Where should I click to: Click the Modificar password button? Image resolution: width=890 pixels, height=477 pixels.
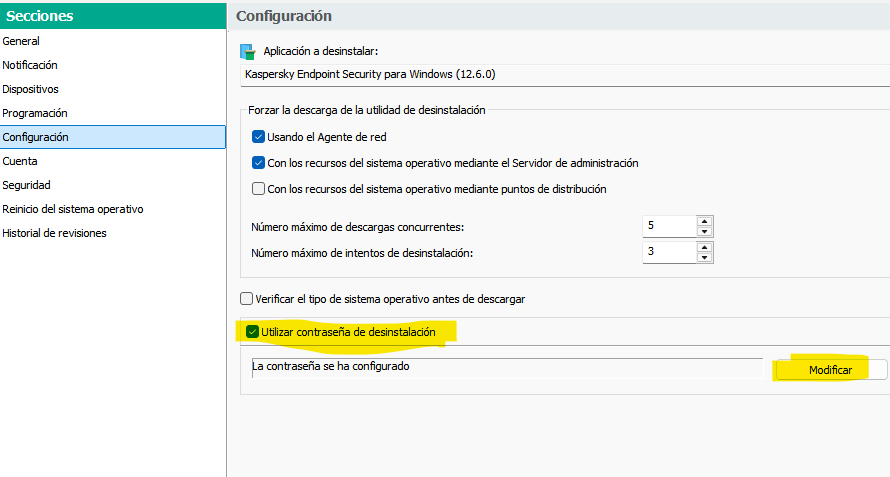(x=830, y=370)
